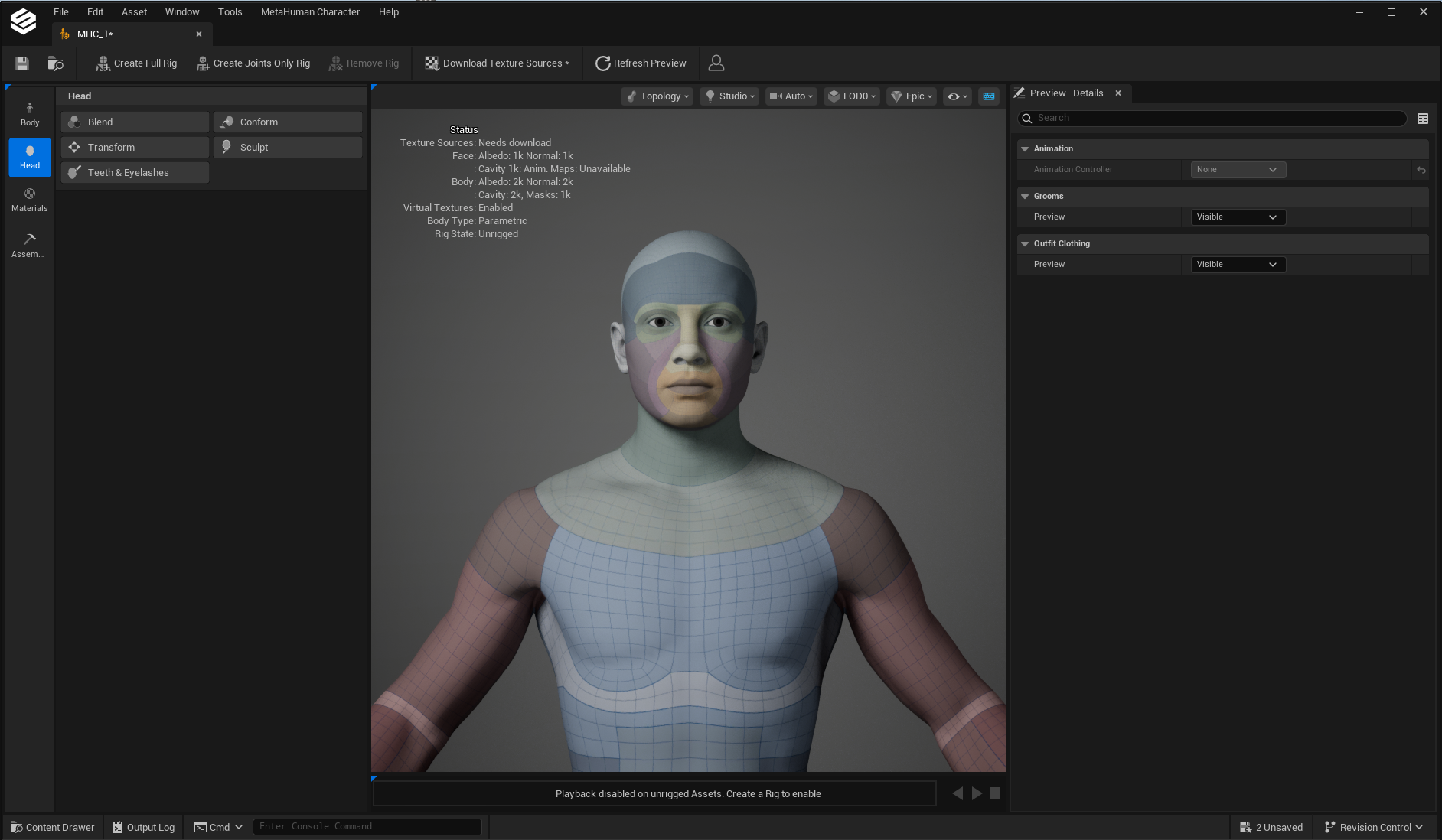Open the Window menu
Screen dimensions: 1442x840
click(182, 12)
